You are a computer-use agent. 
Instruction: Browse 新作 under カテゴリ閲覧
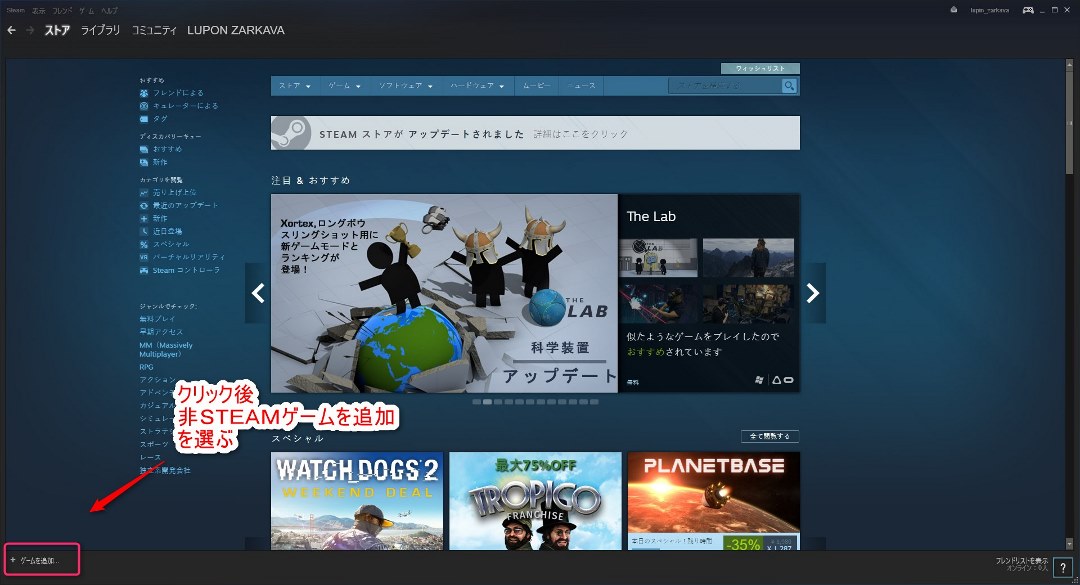[160, 218]
